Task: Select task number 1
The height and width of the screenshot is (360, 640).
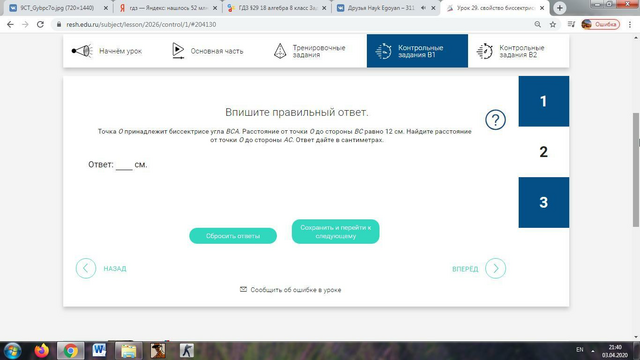Action: point(544,101)
